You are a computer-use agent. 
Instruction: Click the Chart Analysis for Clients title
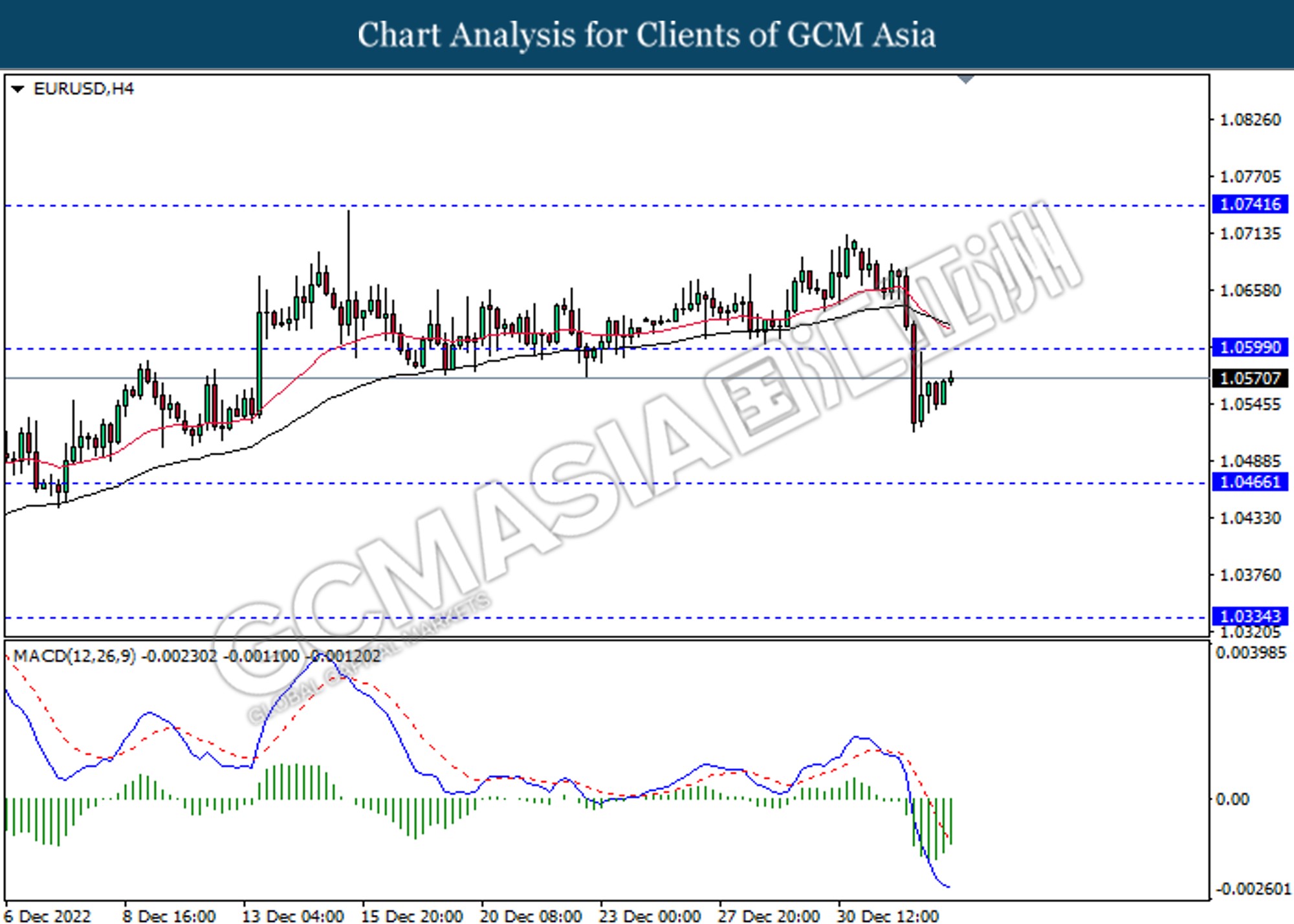[x=647, y=35]
